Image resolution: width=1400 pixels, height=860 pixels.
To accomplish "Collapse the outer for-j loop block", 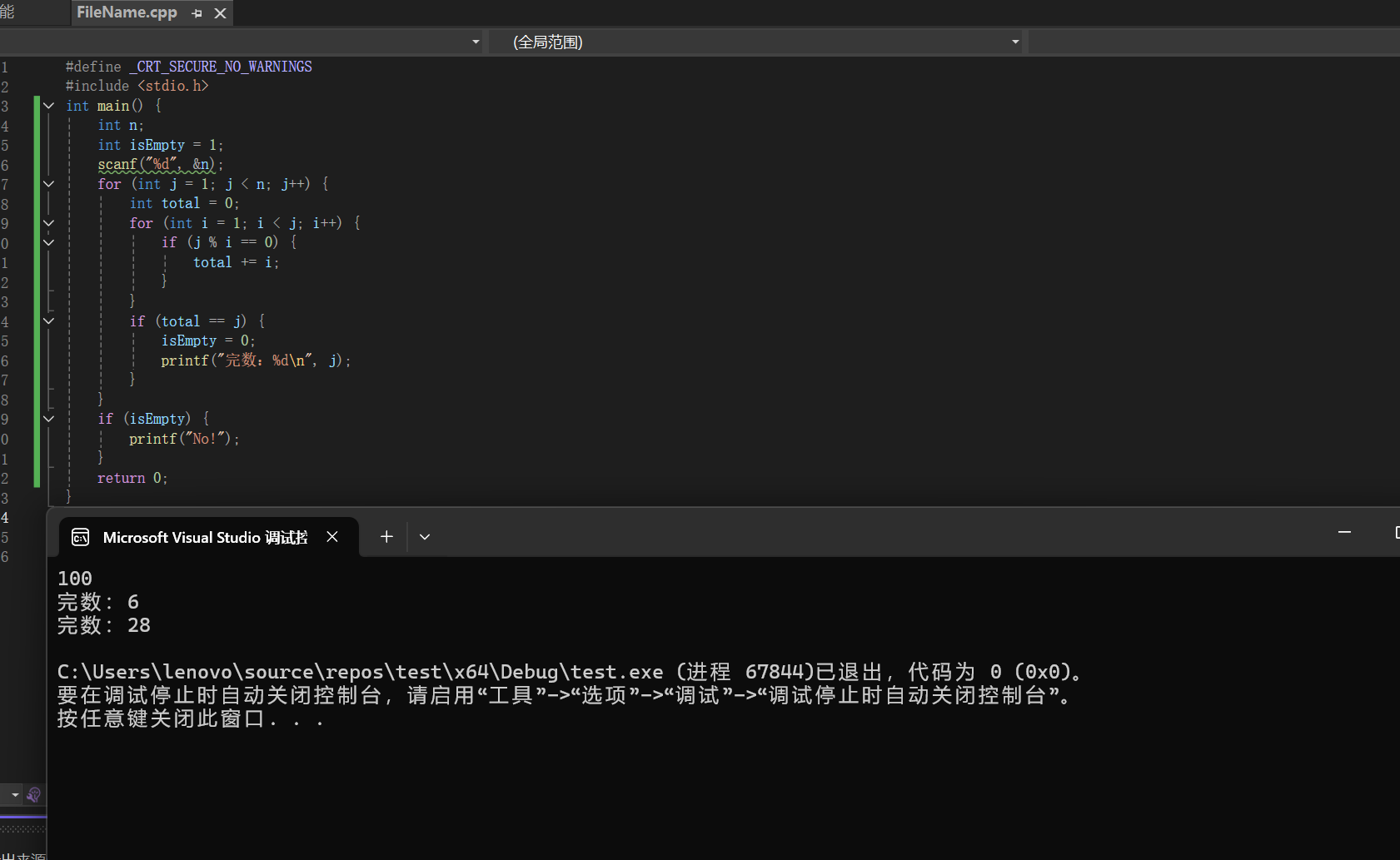I will pyautogui.click(x=48, y=184).
